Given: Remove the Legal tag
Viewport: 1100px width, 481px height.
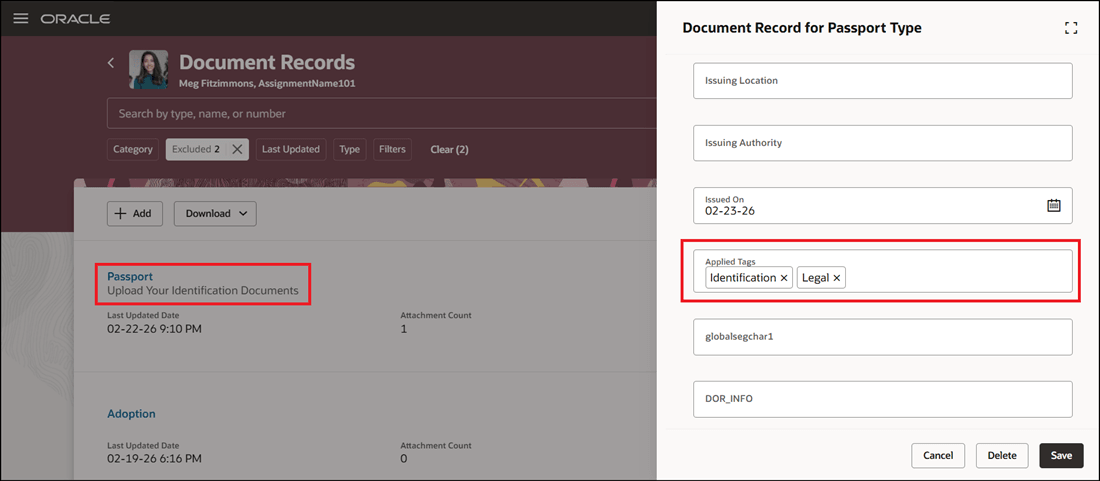Looking at the screenshot, I should 837,278.
